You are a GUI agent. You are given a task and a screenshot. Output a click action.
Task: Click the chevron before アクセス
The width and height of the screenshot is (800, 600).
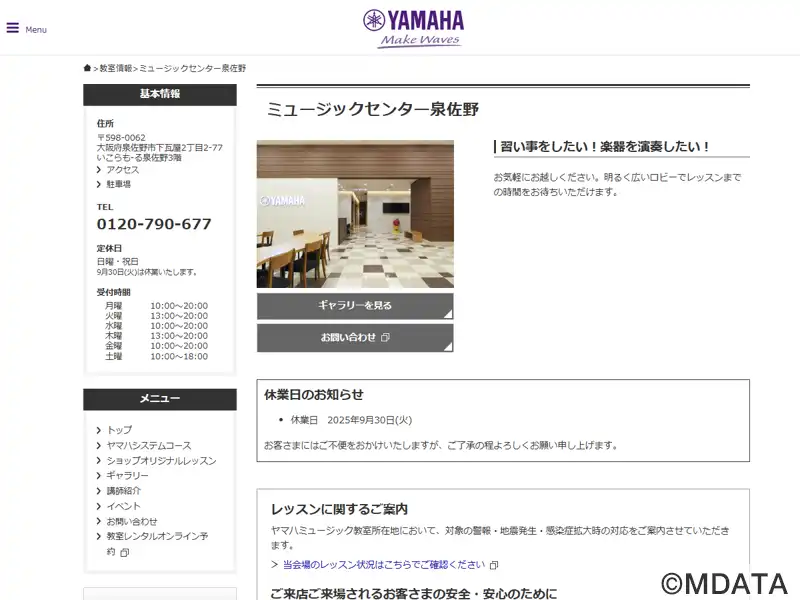point(98,170)
